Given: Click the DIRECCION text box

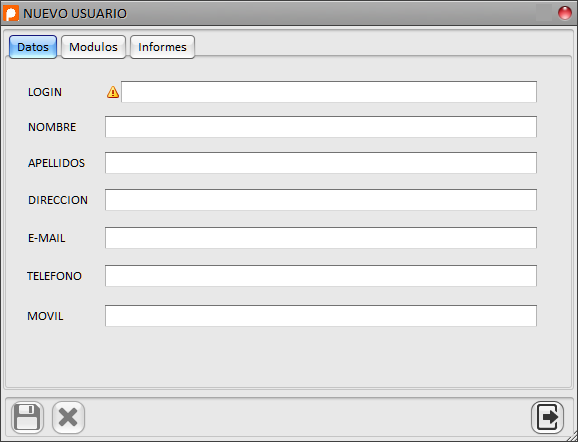Looking at the screenshot, I should [x=321, y=200].
